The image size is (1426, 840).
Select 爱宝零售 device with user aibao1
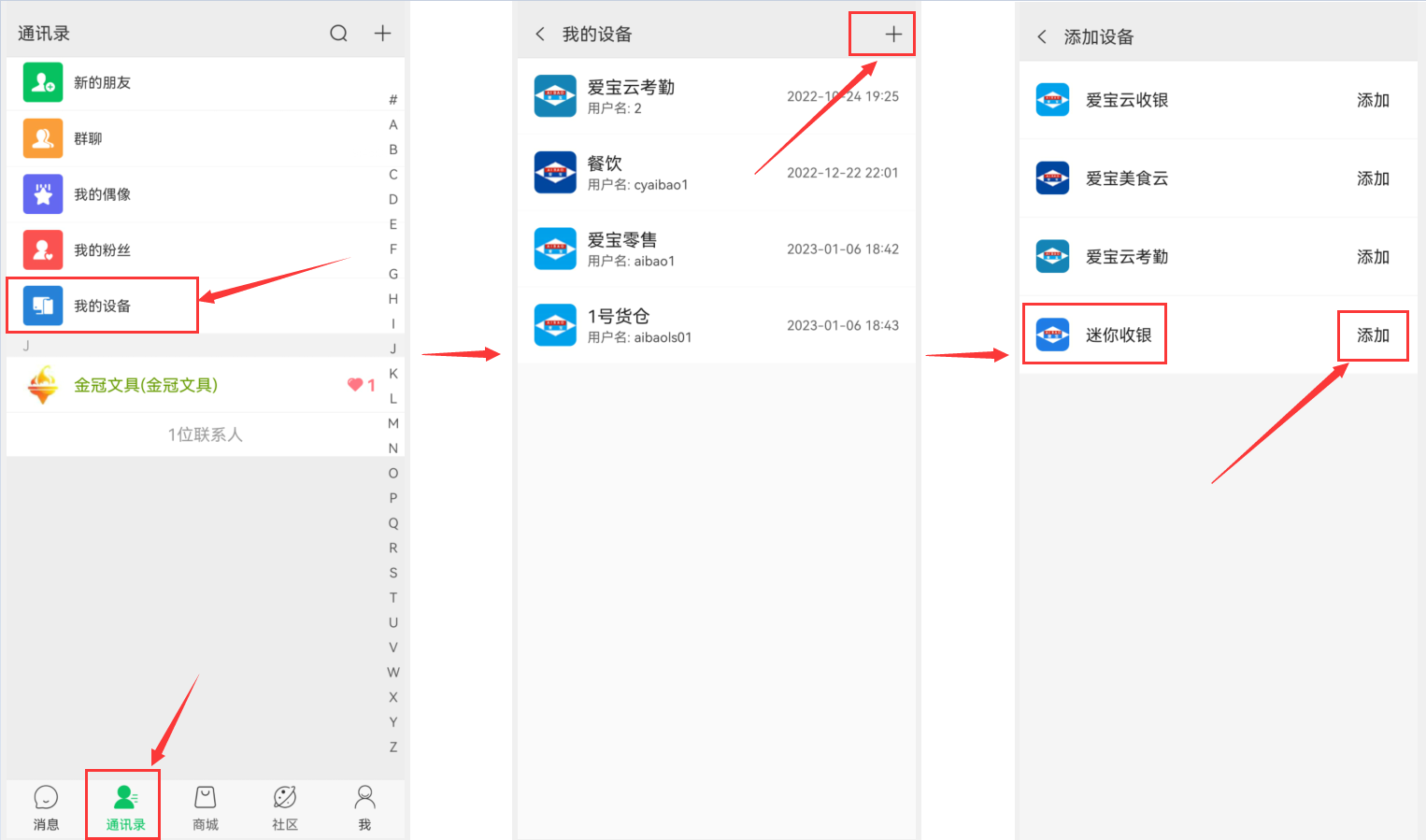[716, 249]
